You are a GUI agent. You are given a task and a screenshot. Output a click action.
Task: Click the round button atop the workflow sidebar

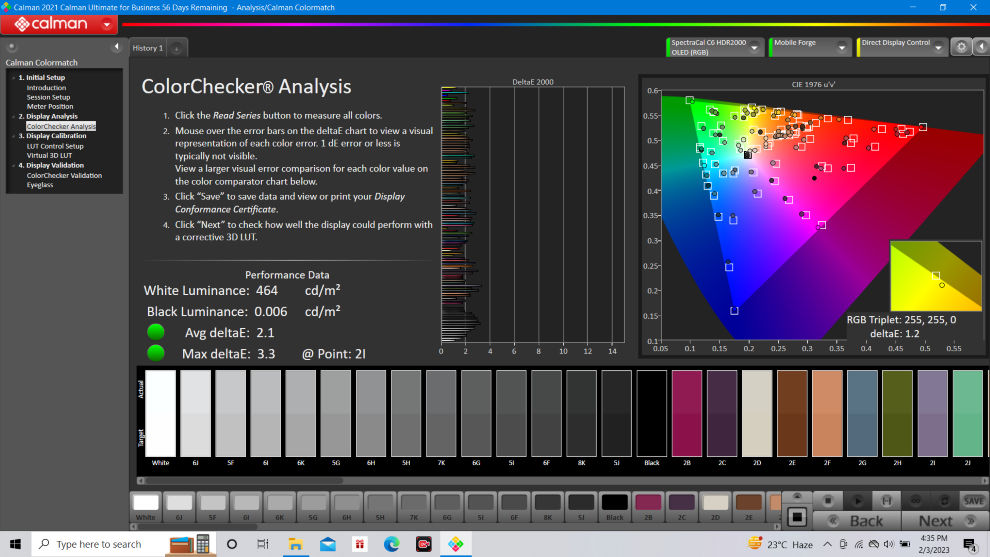click(x=11, y=47)
